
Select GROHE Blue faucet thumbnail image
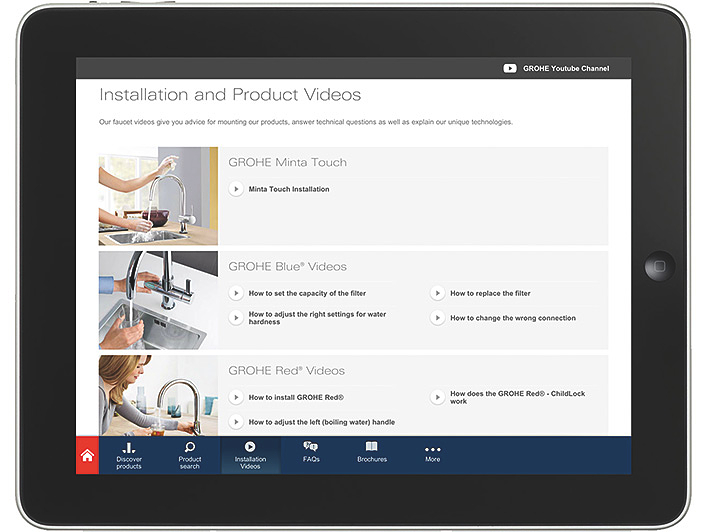tap(158, 300)
